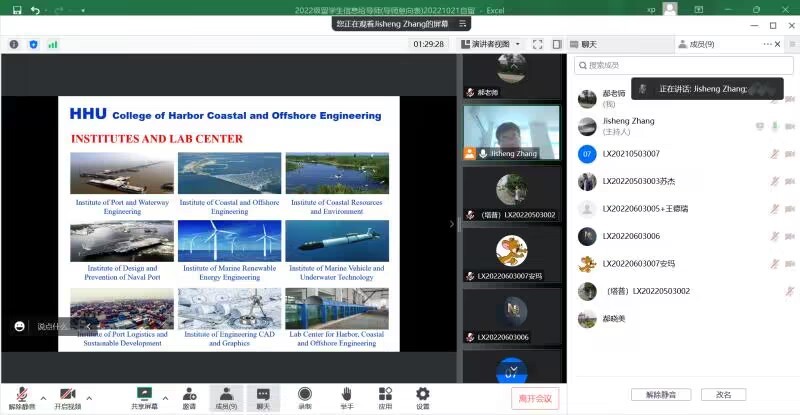Unmute microphone using 解除静音 toolbar button
Viewport: 800px width, 415px height.
point(21,397)
